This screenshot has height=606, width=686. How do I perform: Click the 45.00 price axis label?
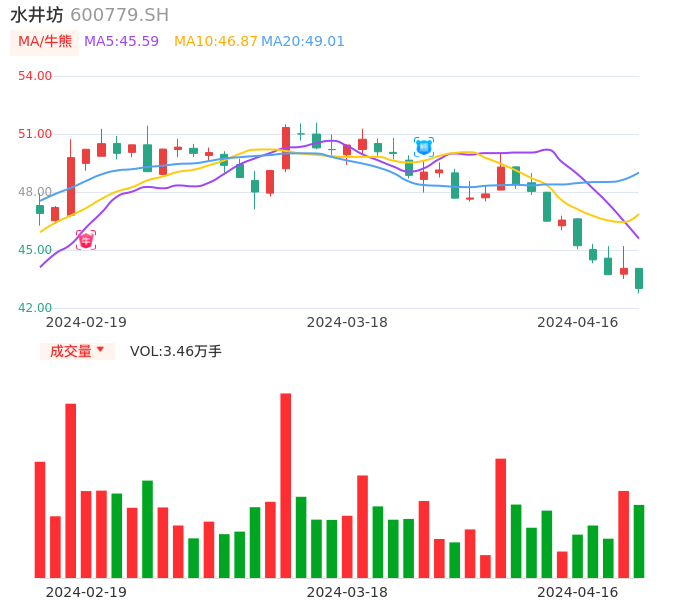pyautogui.click(x=35, y=250)
